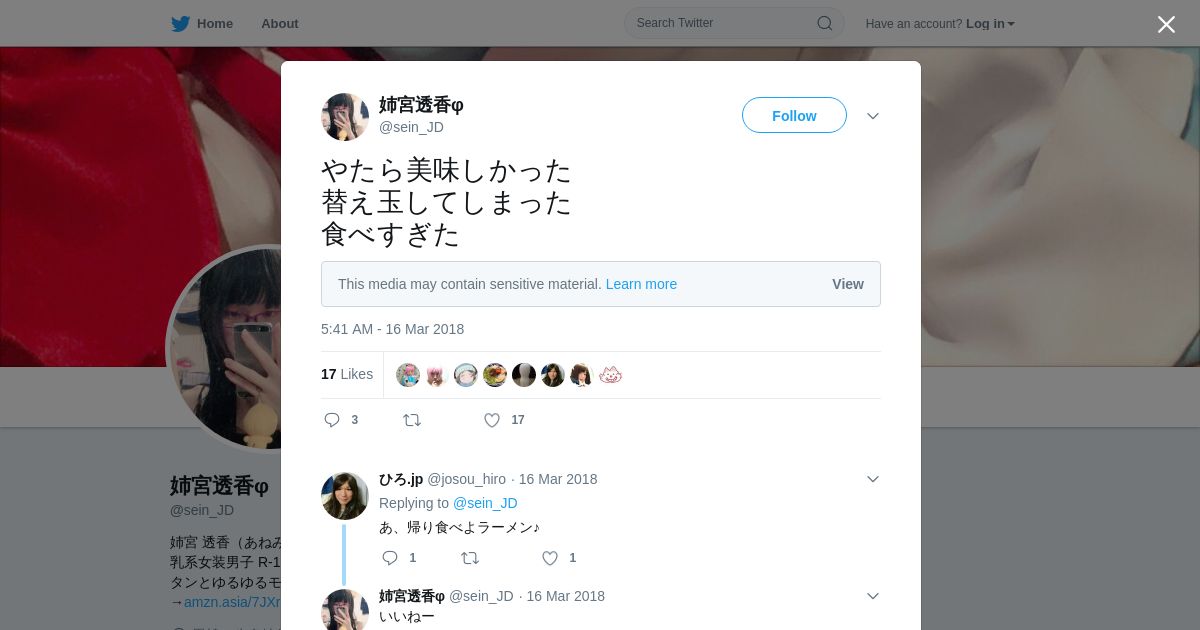Click the reply icon under main tweet
Screen dimensions: 1200x630
(332, 420)
